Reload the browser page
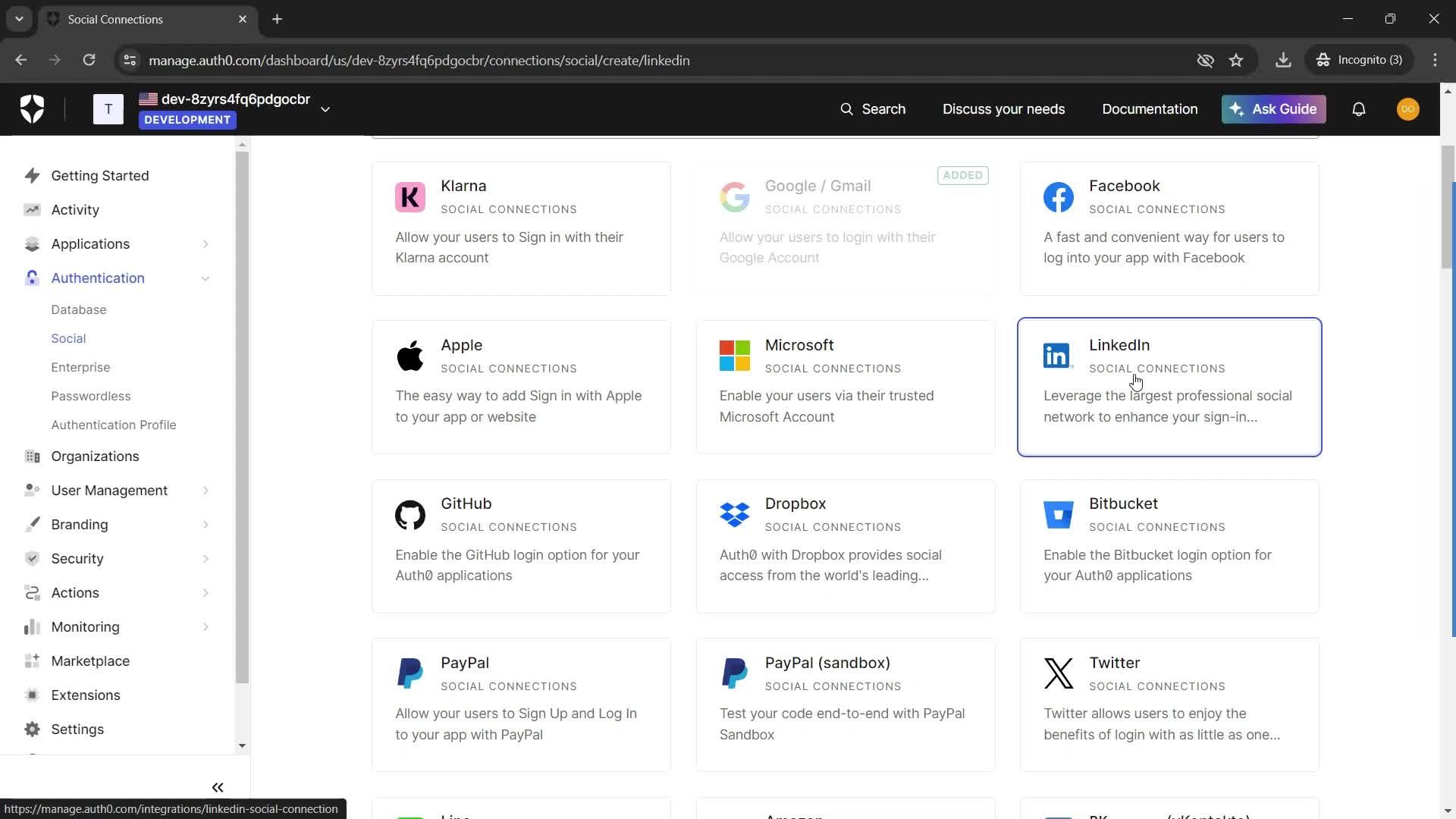Screen dimensions: 1456x819 [89, 61]
